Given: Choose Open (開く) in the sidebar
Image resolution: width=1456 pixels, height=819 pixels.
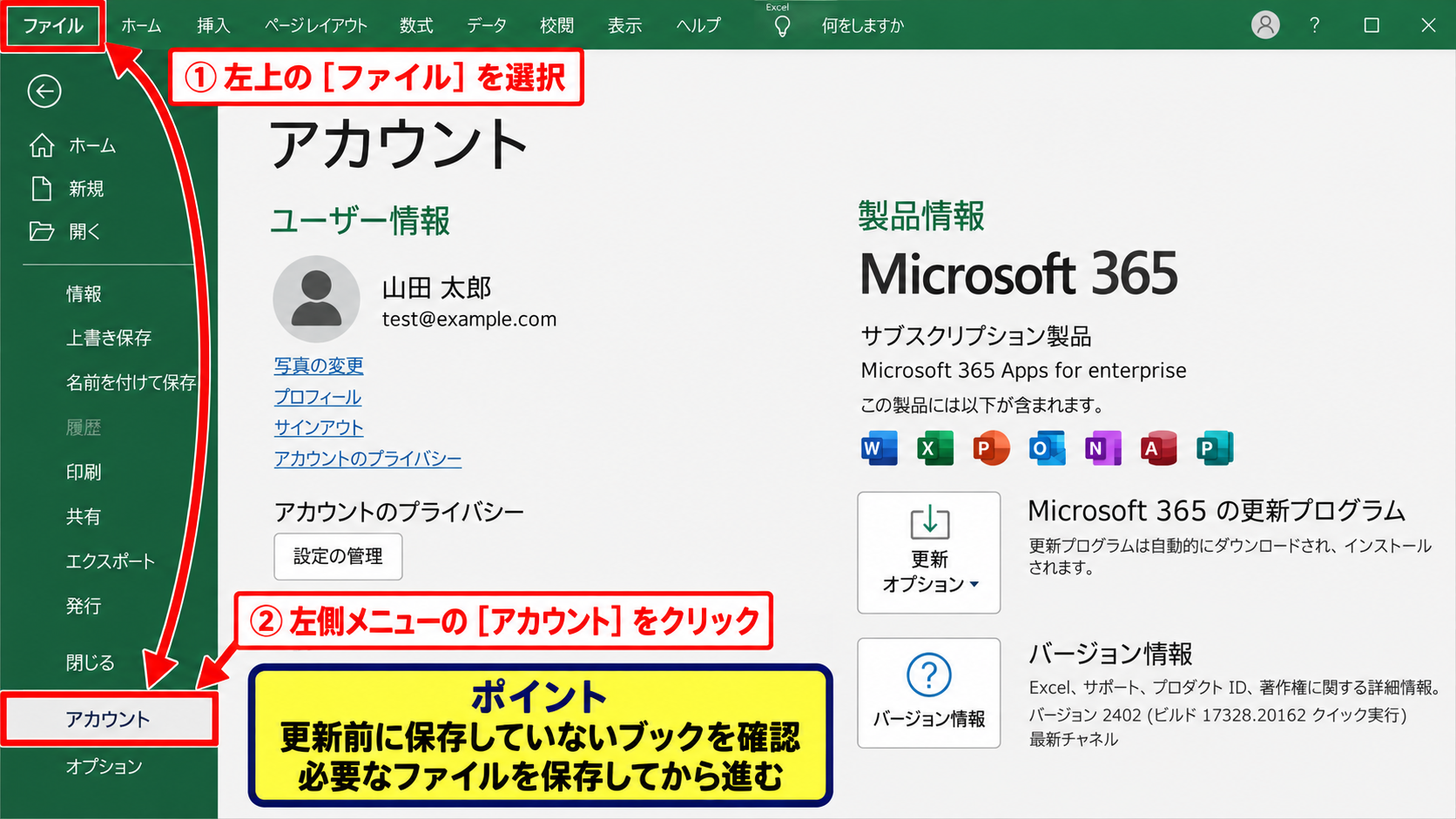Looking at the screenshot, I should (65, 232).
